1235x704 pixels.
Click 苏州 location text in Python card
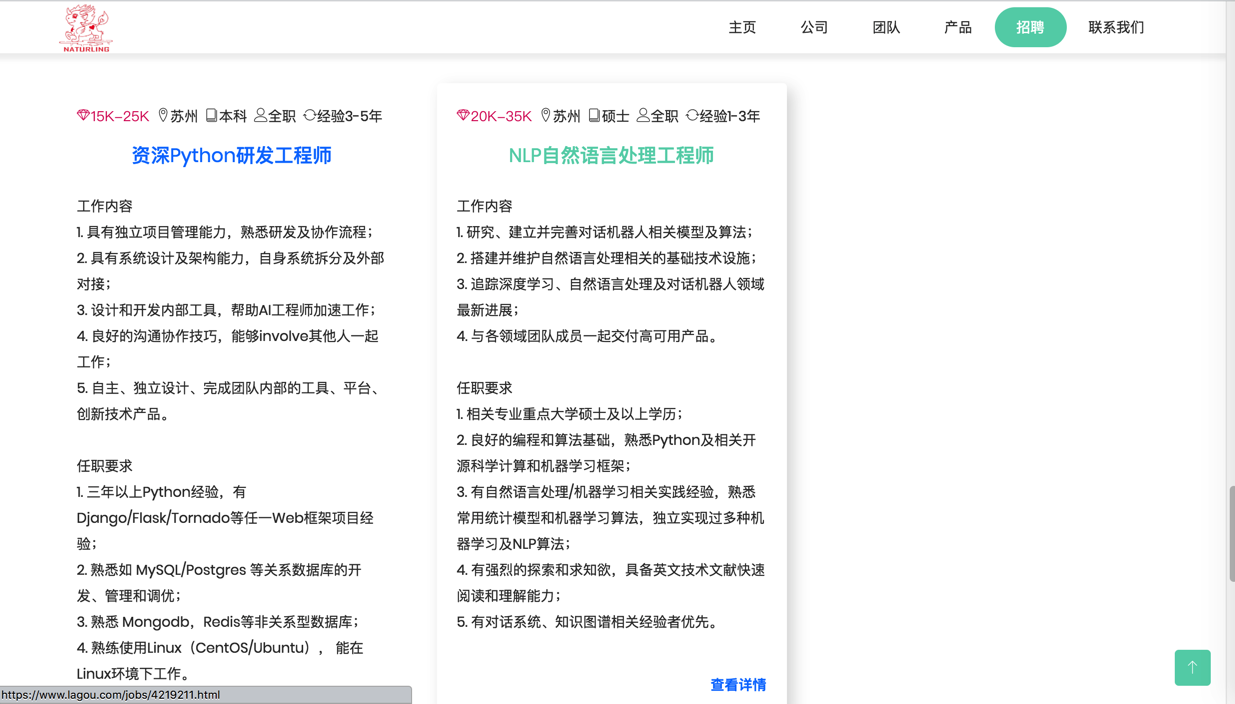pyautogui.click(x=184, y=117)
